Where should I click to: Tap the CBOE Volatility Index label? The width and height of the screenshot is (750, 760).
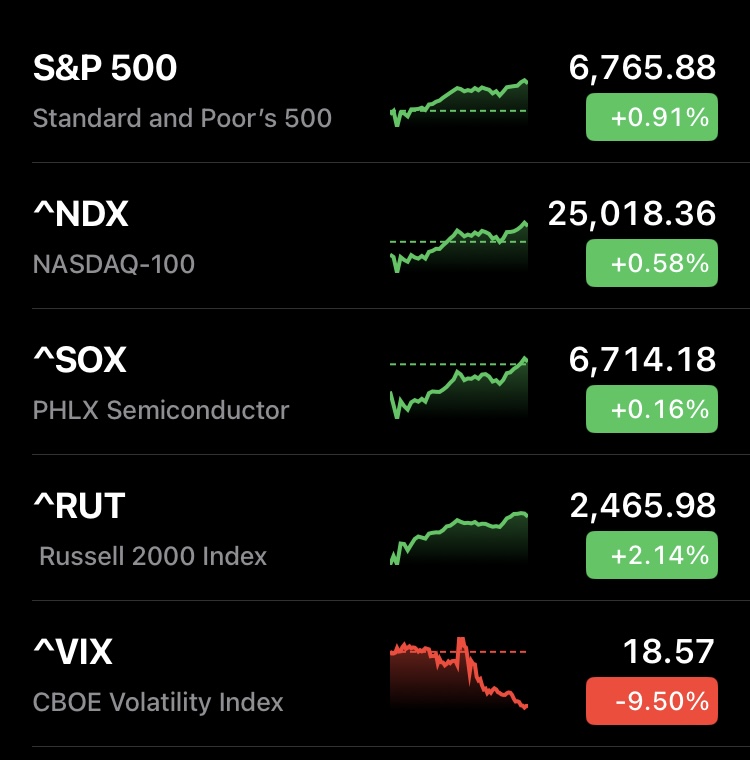(x=158, y=702)
